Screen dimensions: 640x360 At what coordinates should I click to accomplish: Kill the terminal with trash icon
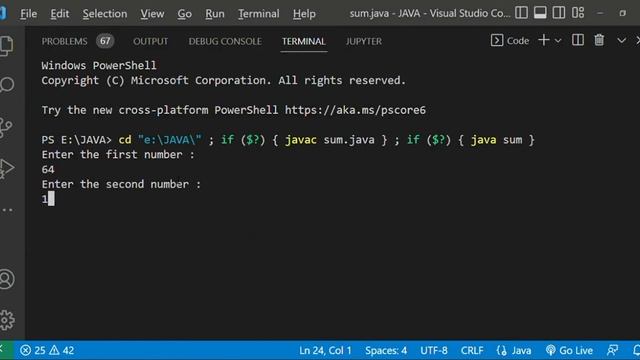(x=599, y=40)
